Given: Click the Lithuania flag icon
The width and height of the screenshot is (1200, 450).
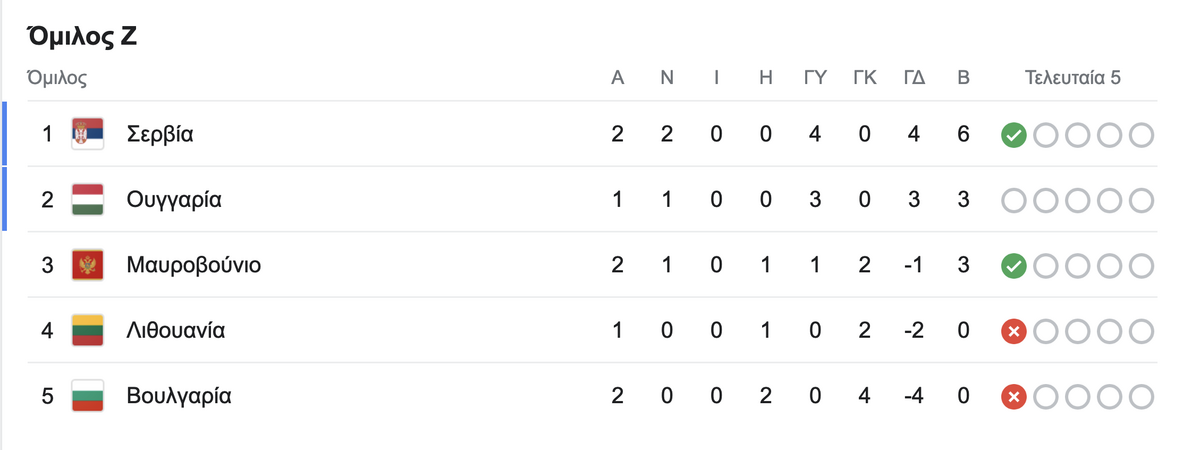Looking at the screenshot, I should (88, 331).
